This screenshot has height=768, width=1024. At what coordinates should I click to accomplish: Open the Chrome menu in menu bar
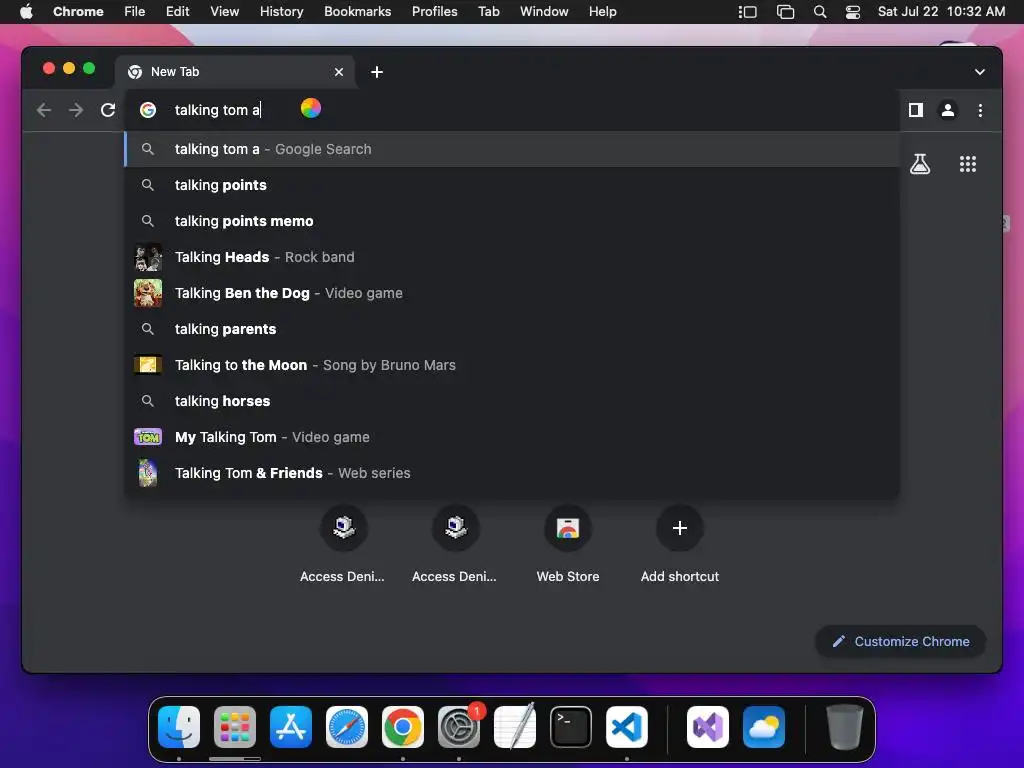pos(78,11)
